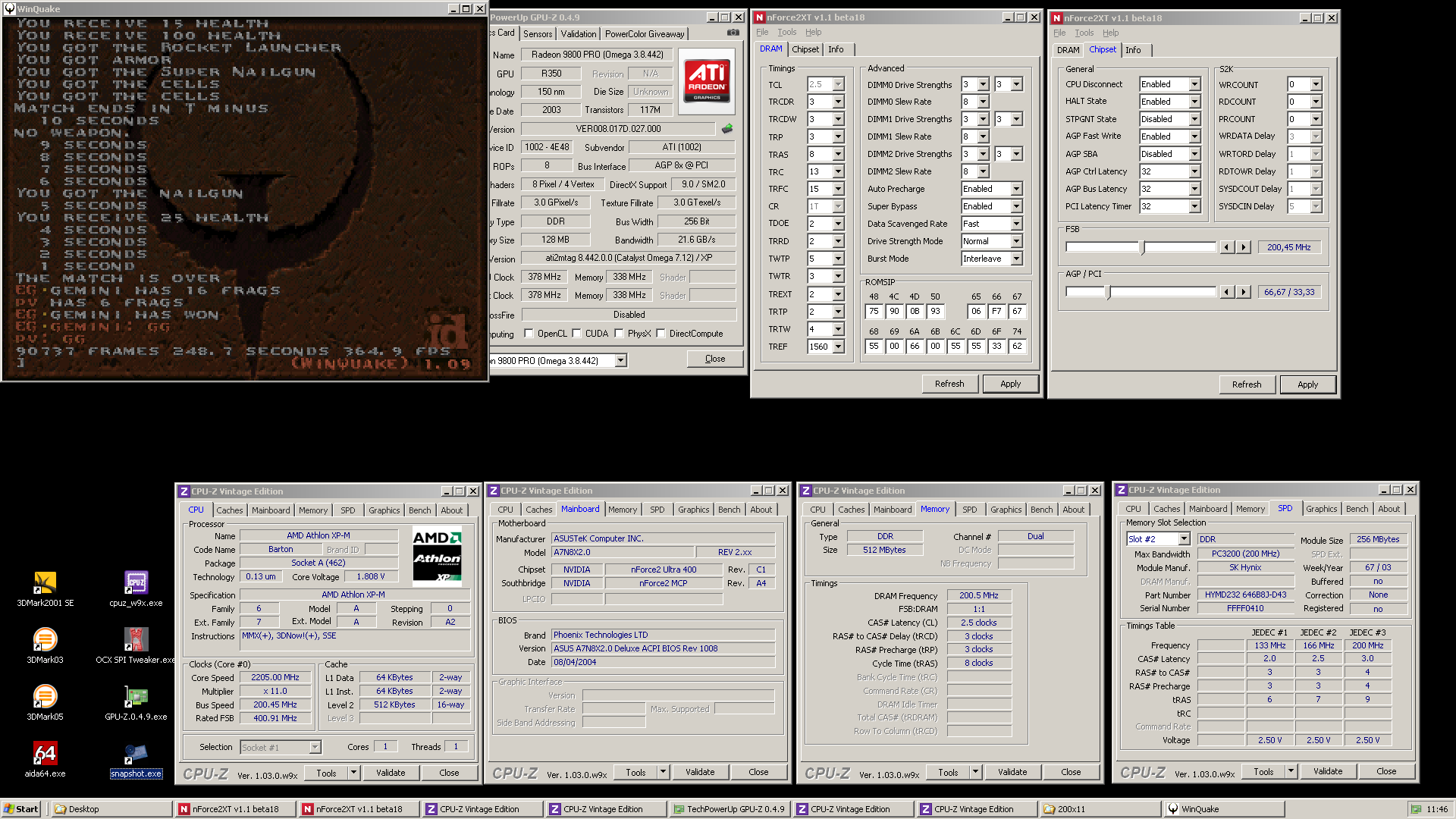1456x819 pixels.
Task: Switch to TechPowerUp GPU-Z taskbar button
Action: [x=729, y=809]
